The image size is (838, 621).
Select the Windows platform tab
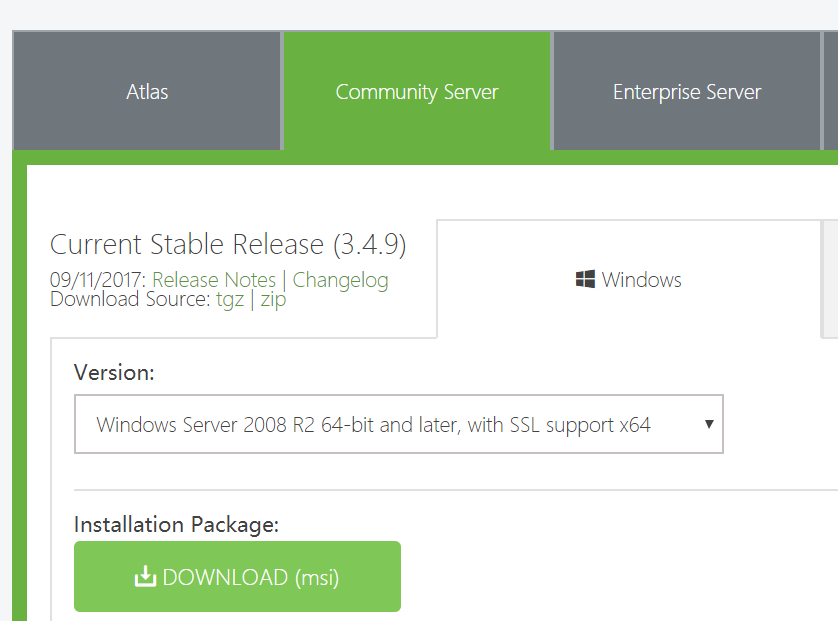tap(628, 279)
